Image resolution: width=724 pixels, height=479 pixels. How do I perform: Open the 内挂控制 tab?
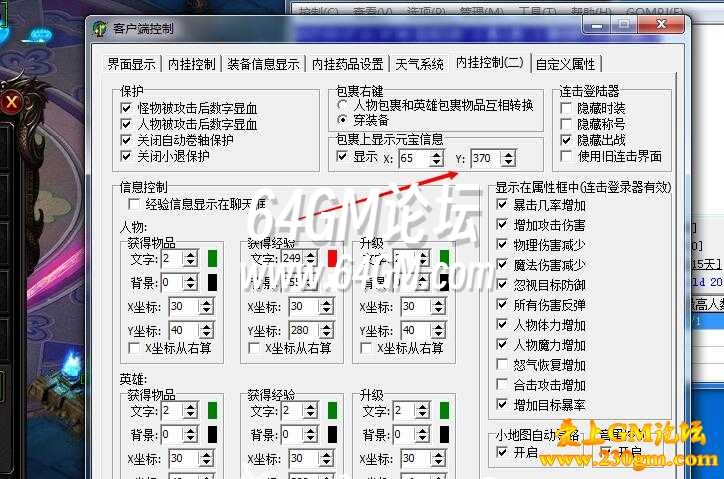pyautogui.click(x=192, y=64)
